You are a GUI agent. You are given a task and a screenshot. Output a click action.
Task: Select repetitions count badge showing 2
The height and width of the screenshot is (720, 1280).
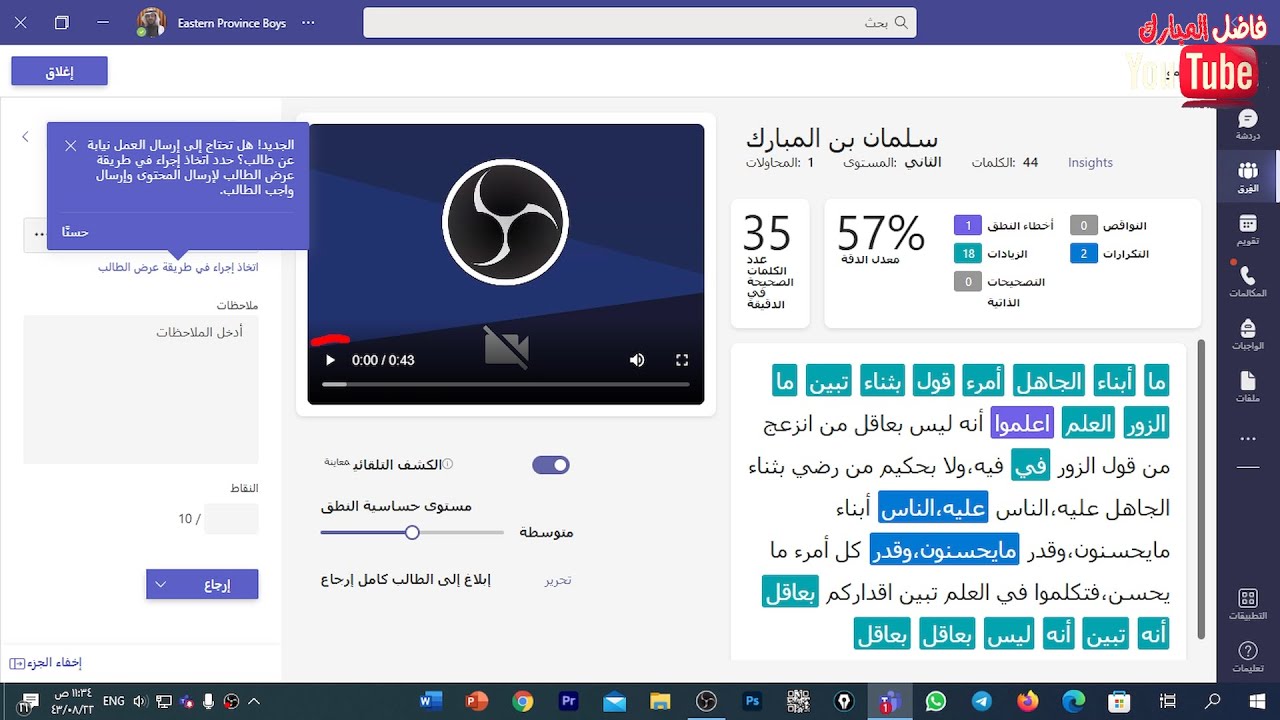pos(1084,254)
